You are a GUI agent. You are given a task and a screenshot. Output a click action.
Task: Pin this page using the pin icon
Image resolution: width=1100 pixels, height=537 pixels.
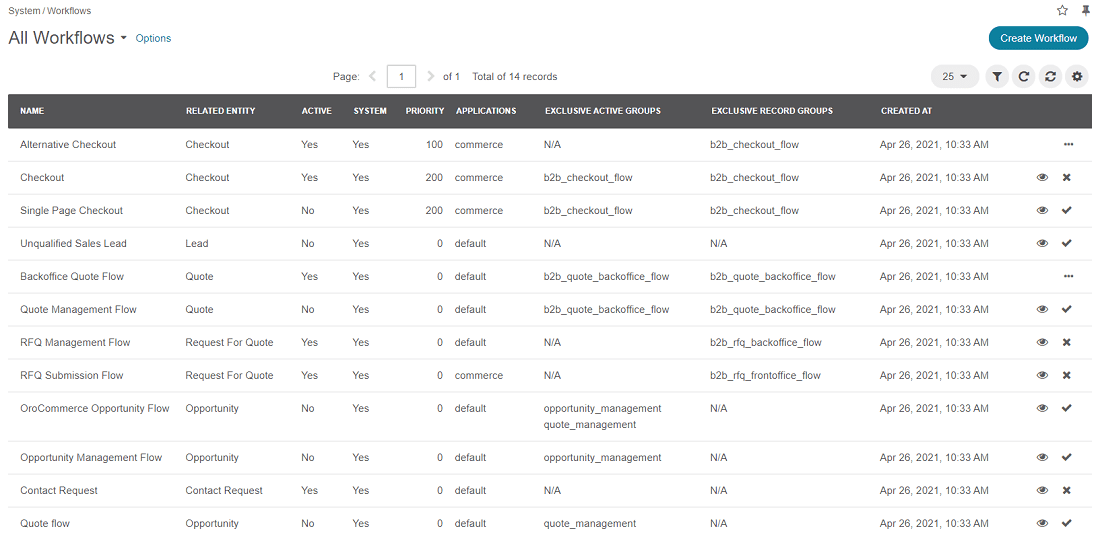click(x=1086, y=11)
